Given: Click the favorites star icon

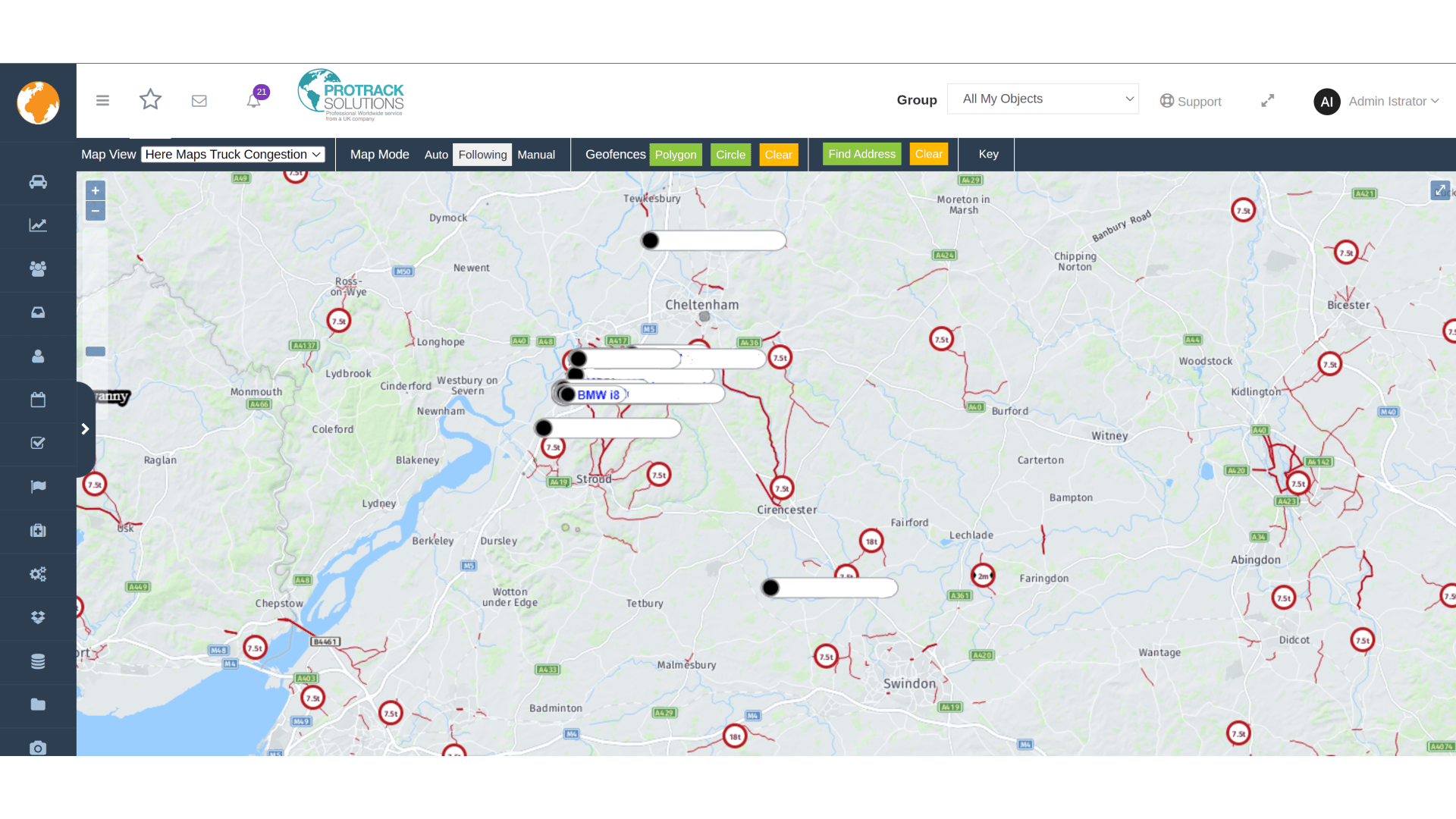Looking at the screenshot, I should [150, 100].
